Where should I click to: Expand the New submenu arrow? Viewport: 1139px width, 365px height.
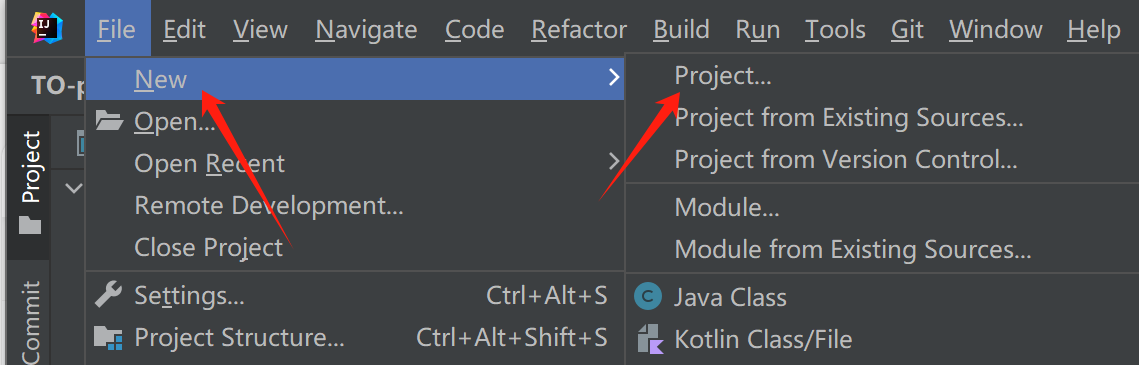(x=614, y=78)
